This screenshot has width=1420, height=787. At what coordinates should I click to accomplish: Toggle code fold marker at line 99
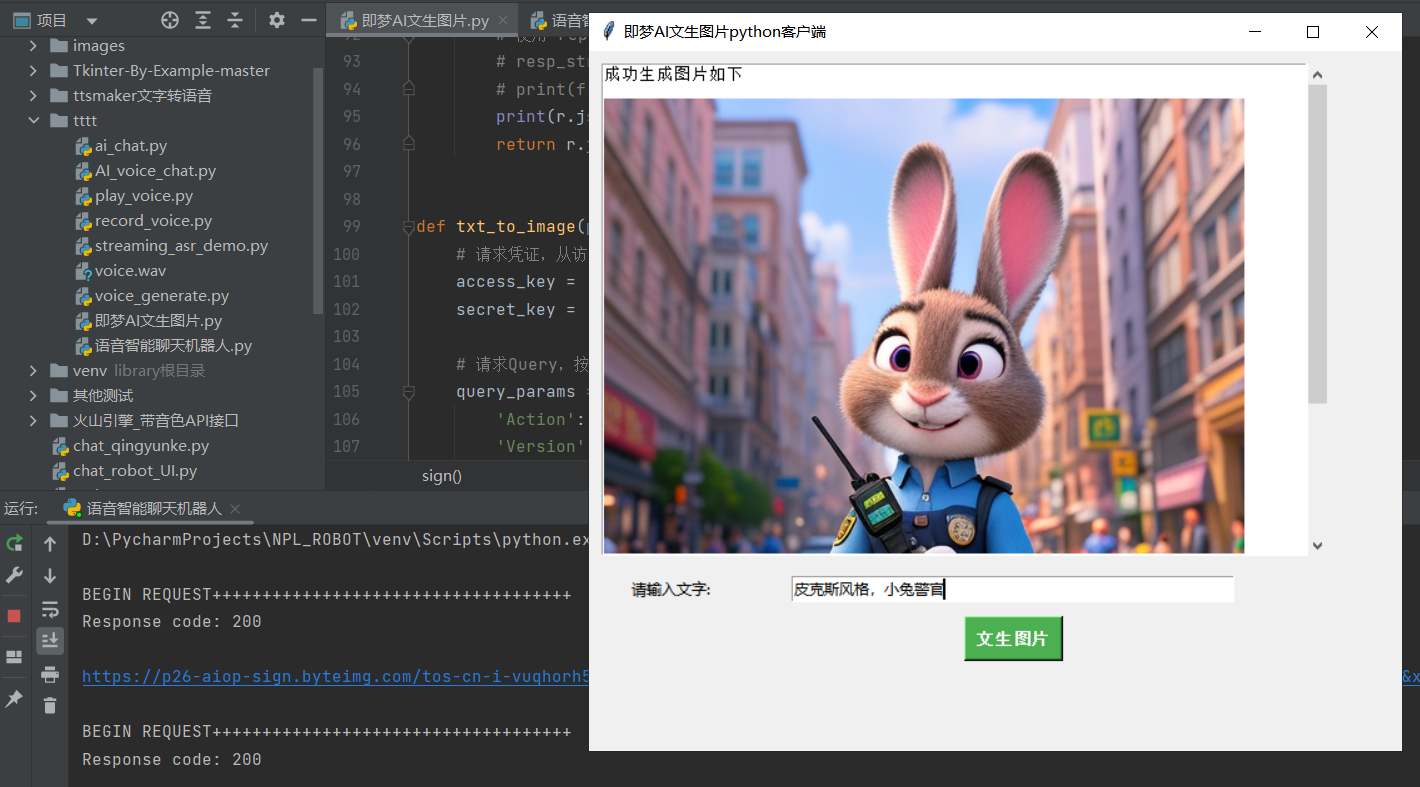(x=408, y=227)
